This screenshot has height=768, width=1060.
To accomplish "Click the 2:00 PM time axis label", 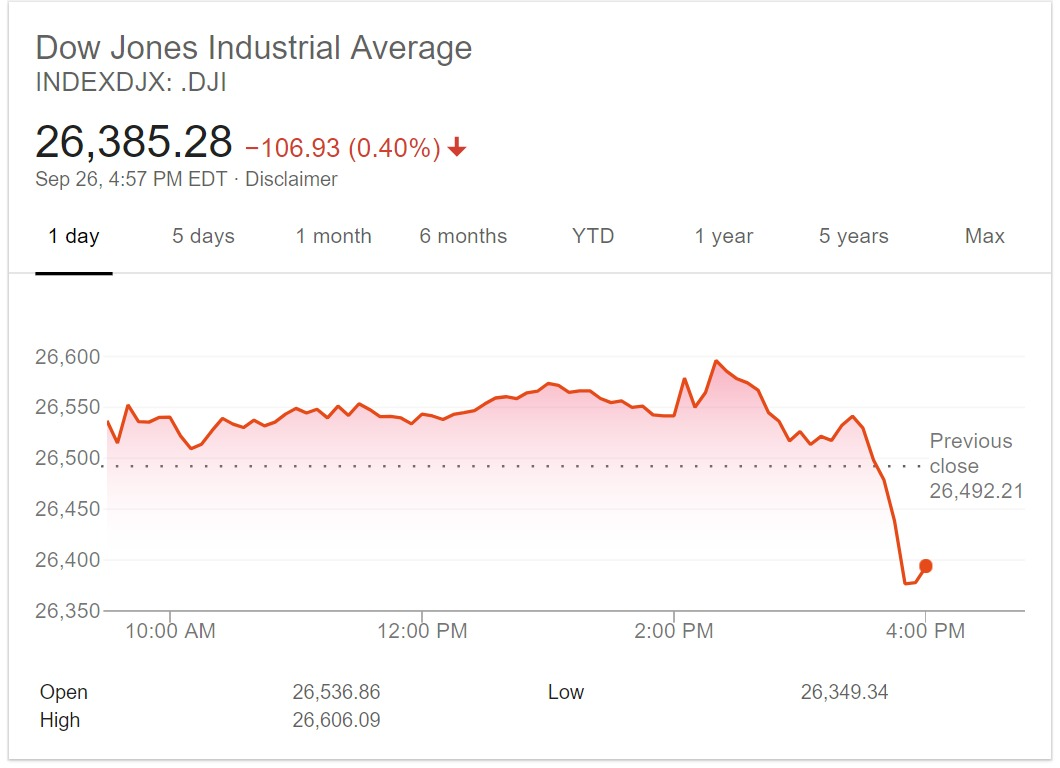I will coord(675,631).
